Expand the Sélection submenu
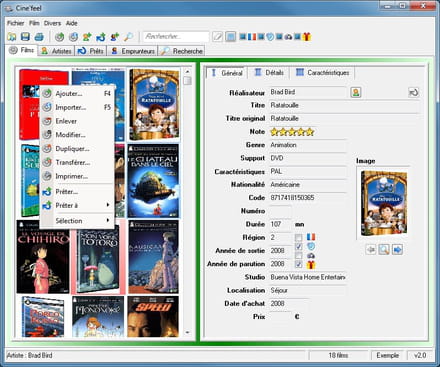The height and width of the screenshot is (367, 440). coord(77,221)
